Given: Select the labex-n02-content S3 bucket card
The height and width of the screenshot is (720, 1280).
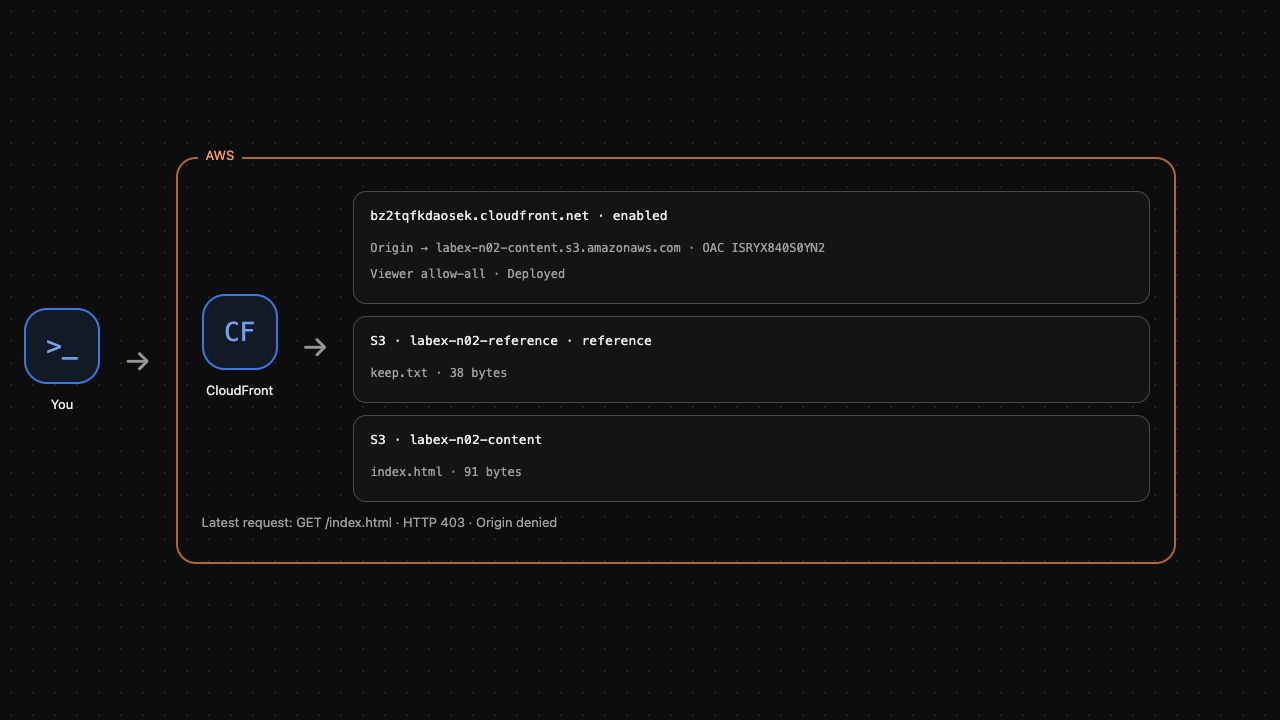Looking at the screenshot, I should 751,459.
